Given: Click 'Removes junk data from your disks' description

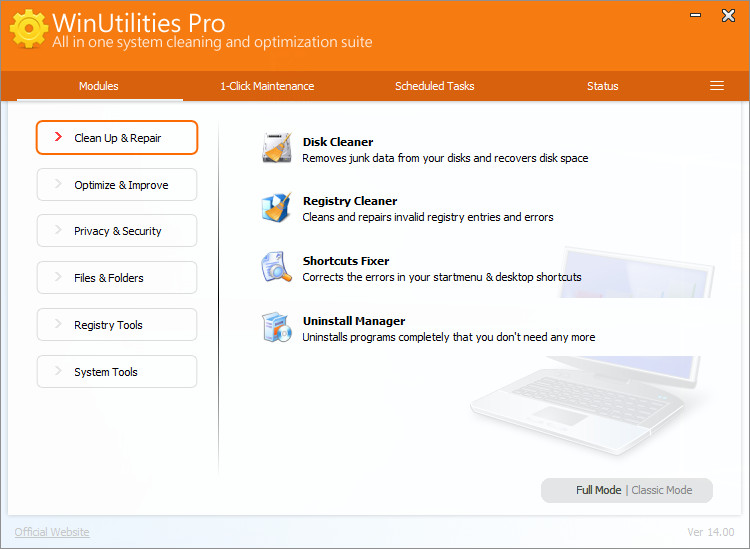Looking at the screenshot, I should [445, 158].
